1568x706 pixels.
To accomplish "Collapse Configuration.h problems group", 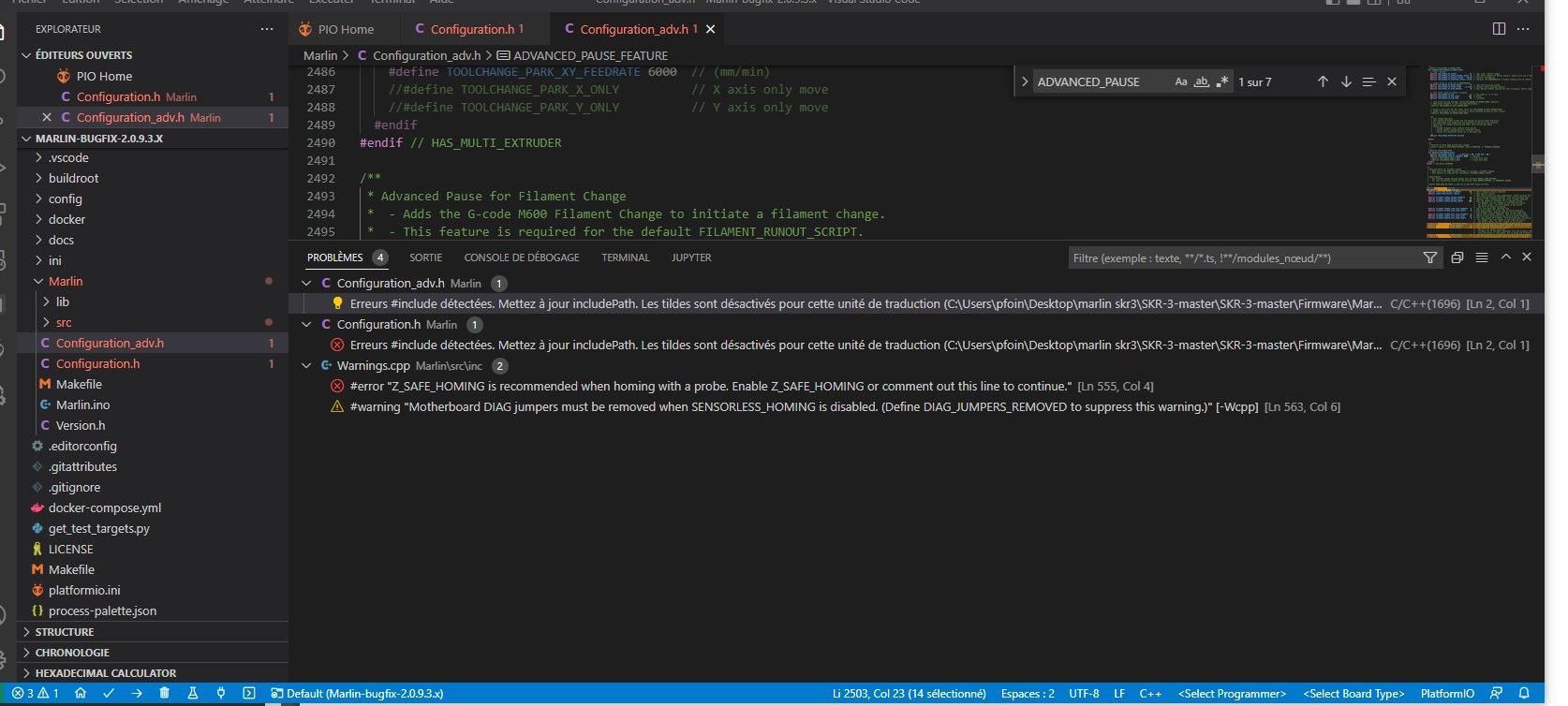I will 306,324.
